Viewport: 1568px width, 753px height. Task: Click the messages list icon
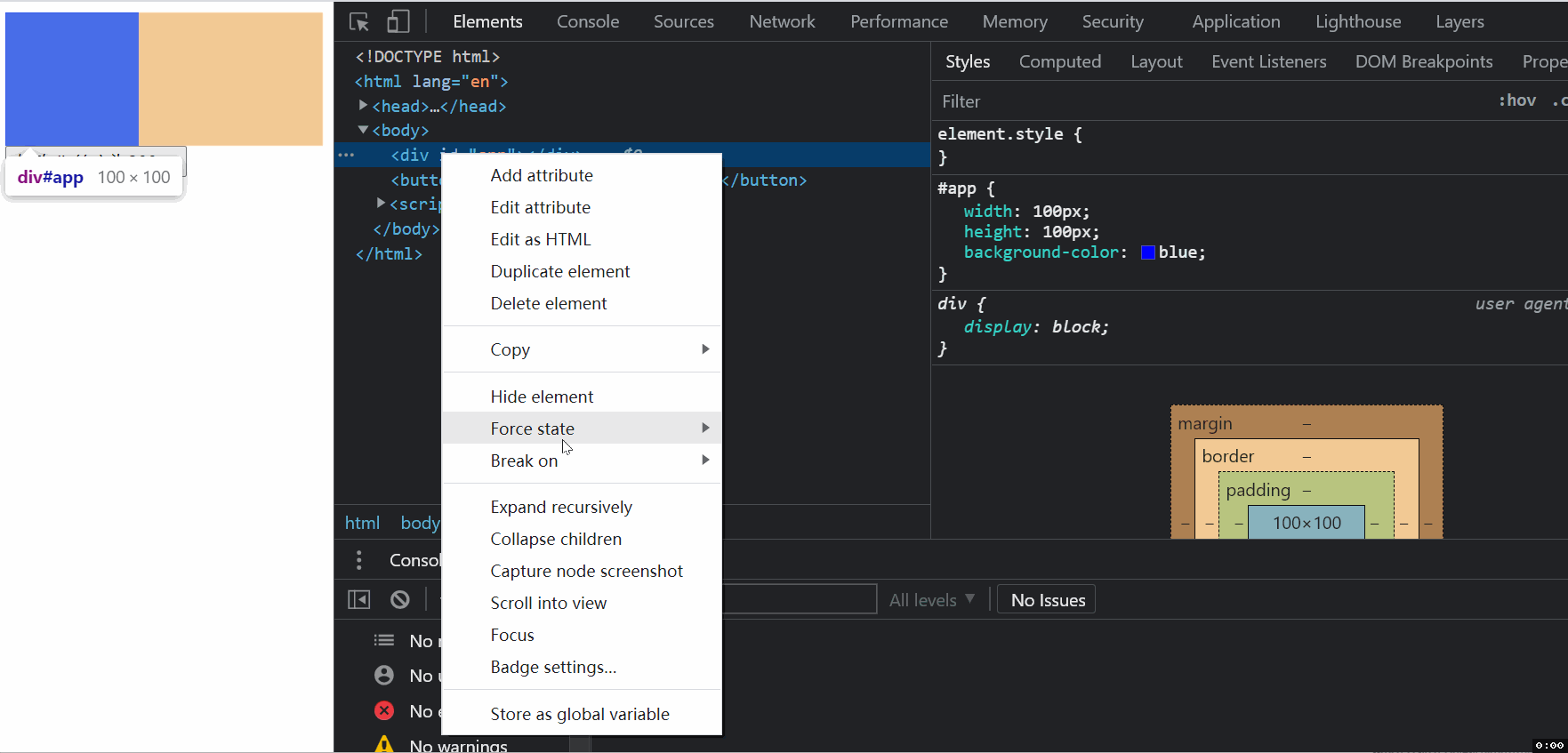click(384, 640)
